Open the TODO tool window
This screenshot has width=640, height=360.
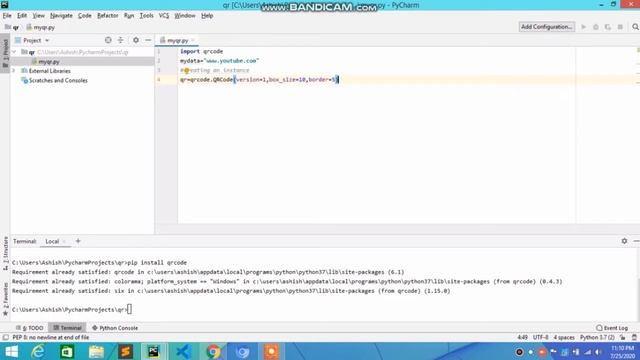pyautogui.click(x=29, y=328)
